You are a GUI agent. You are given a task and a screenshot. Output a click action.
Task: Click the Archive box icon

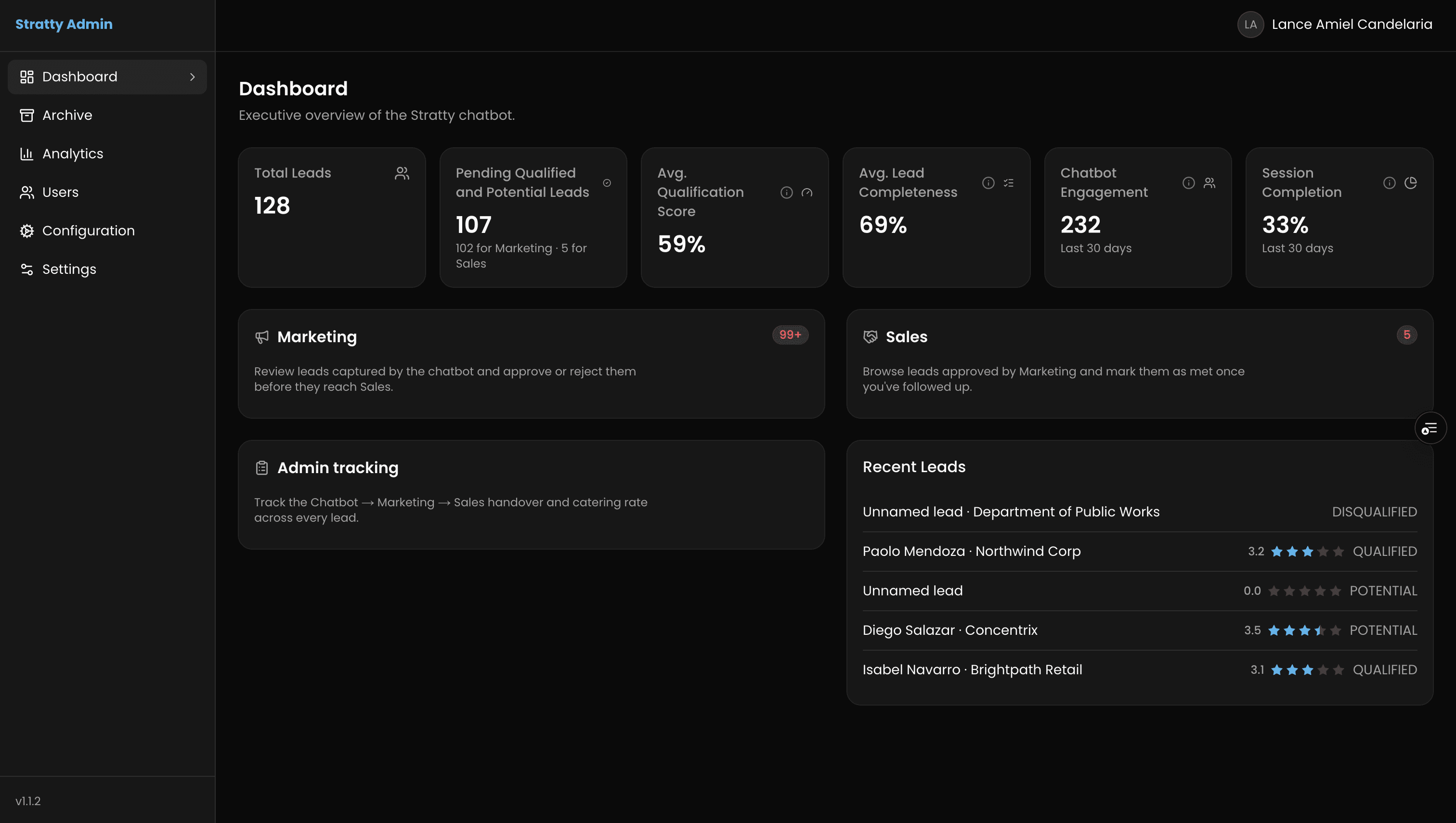pos(26,116)
